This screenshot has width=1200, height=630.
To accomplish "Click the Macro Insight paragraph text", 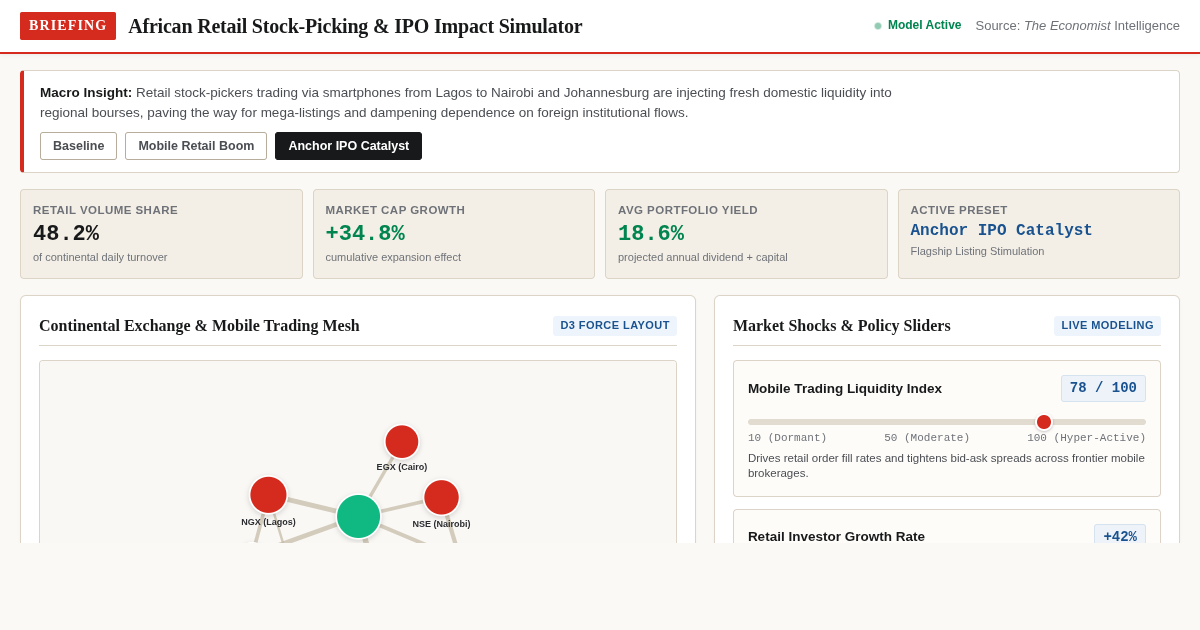I will point(466,102).
